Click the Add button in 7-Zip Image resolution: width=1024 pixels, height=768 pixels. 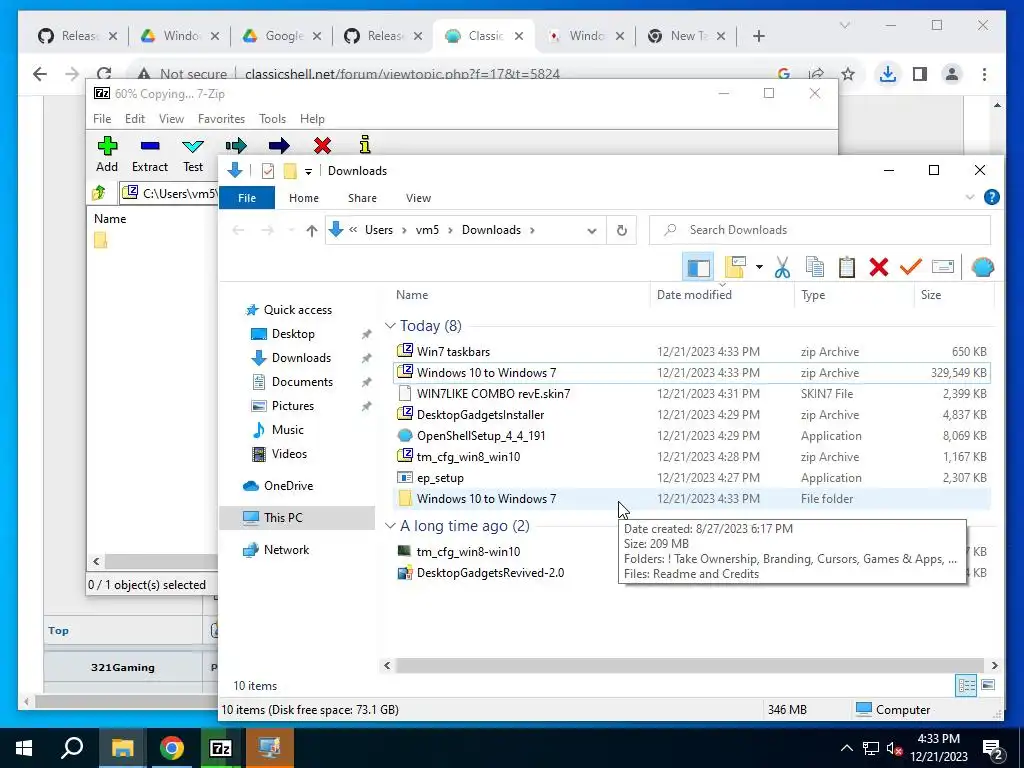pyautogui.click(x=107, y=154)
